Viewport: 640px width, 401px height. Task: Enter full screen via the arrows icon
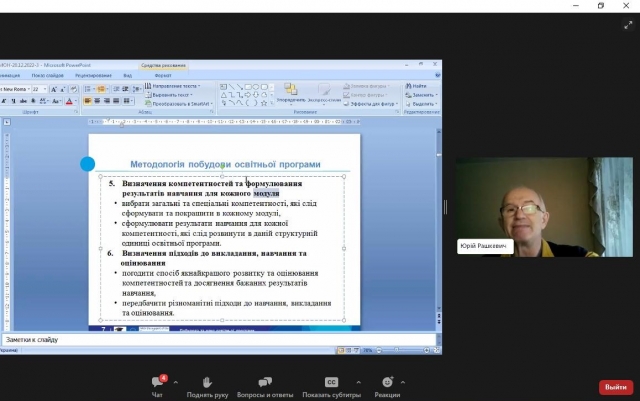(627, 25)
